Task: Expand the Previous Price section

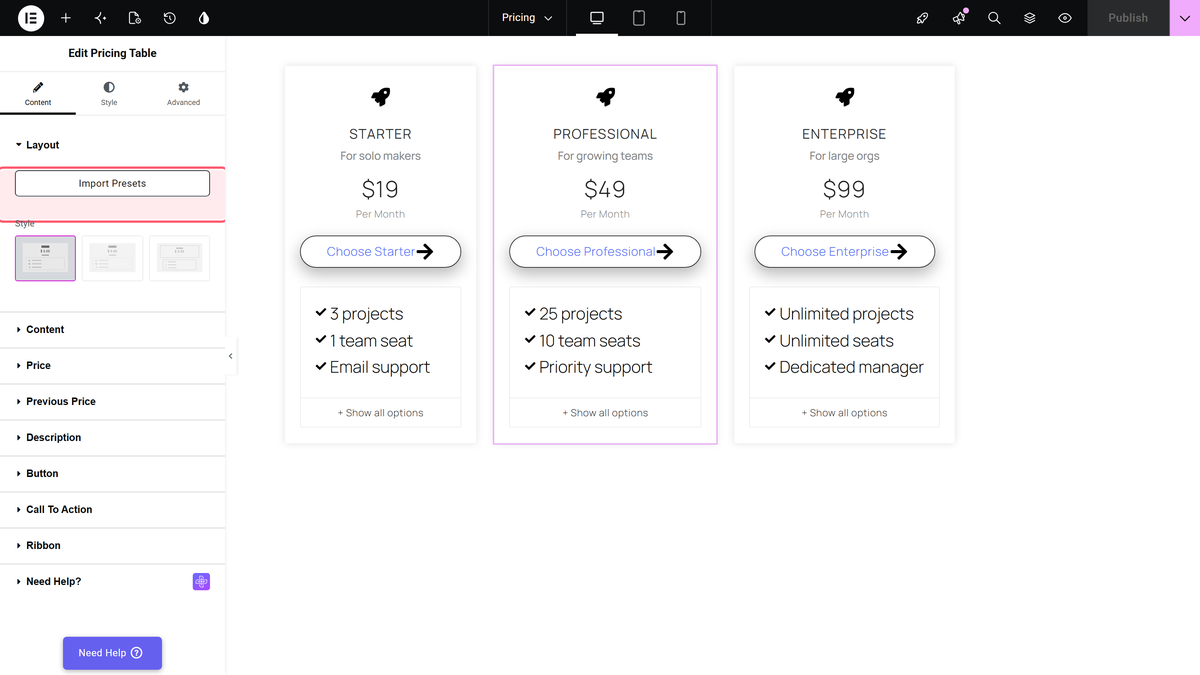Action: pos(113,401)
